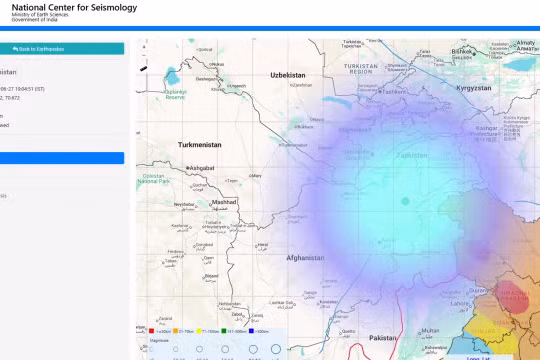
Task: Click the Uzbekistan country label
Action: pyautogui.click(x=288, y=75)
